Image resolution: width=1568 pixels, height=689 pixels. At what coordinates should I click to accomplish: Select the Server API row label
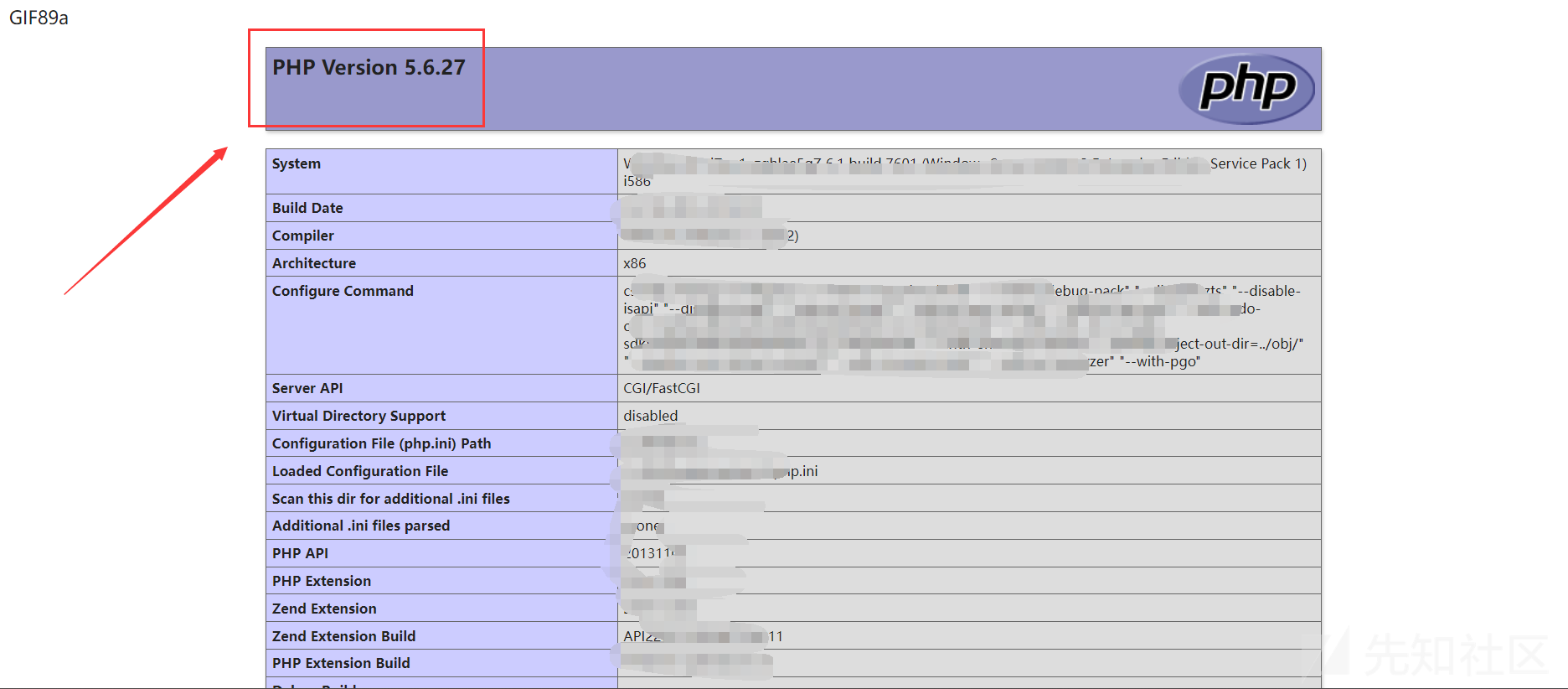pyautogui.click(x=307, y=388)
